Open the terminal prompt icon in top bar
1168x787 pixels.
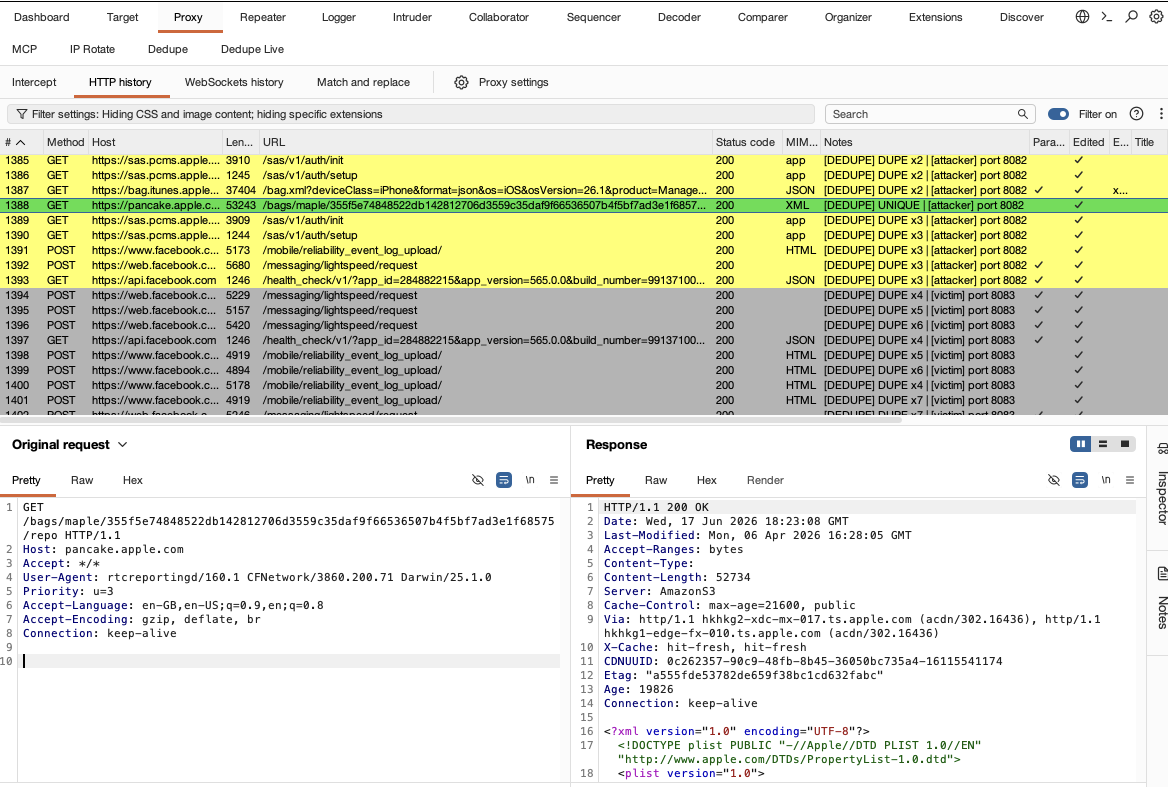coord(1107,16)
